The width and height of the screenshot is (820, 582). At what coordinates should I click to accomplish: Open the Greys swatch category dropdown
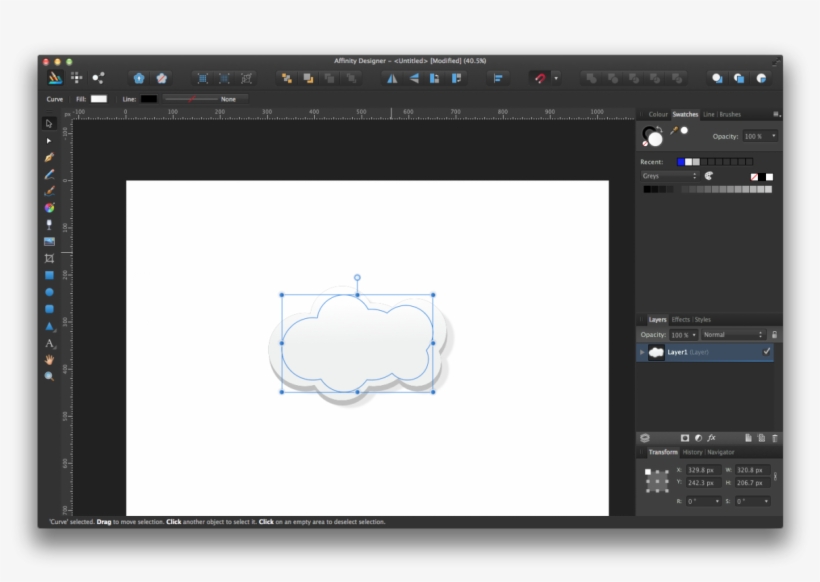click(x=669, y=176)
